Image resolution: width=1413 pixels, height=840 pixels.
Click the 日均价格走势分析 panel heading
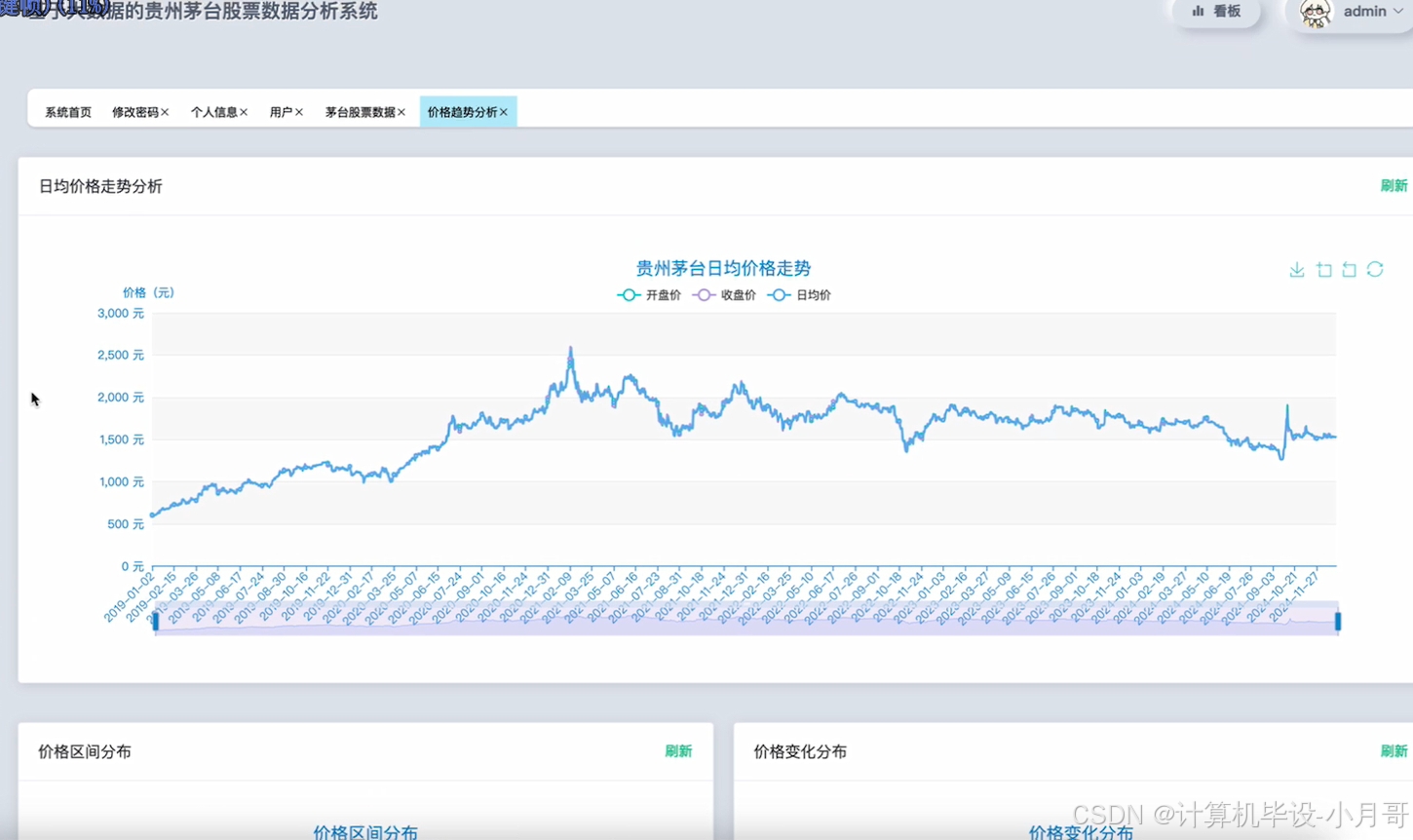pyautogui.click(x=100, y=186)
